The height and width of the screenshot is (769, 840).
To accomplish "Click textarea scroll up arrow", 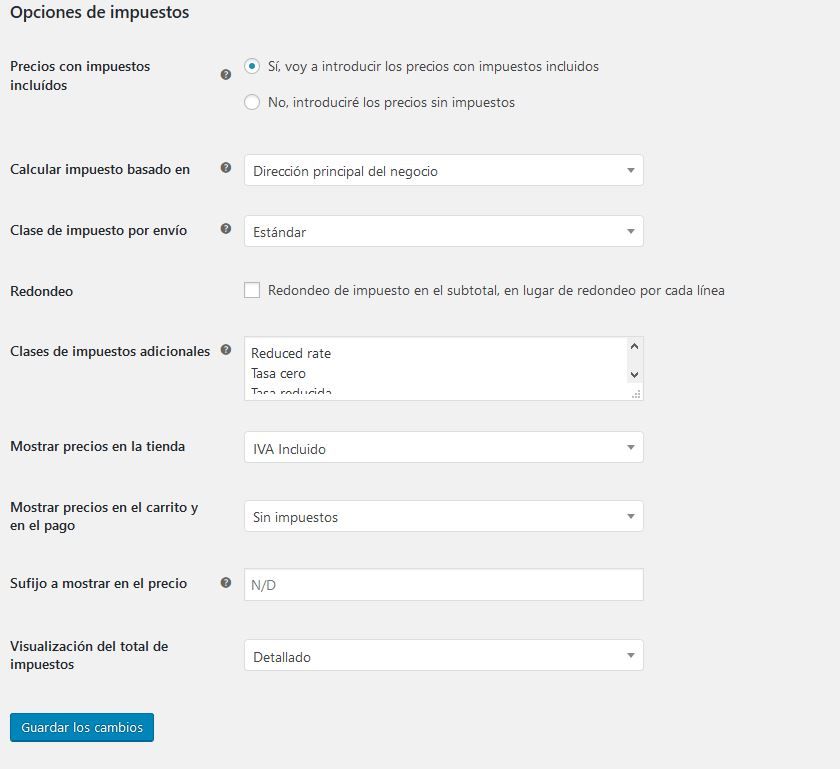I will (x=634, y=346).
